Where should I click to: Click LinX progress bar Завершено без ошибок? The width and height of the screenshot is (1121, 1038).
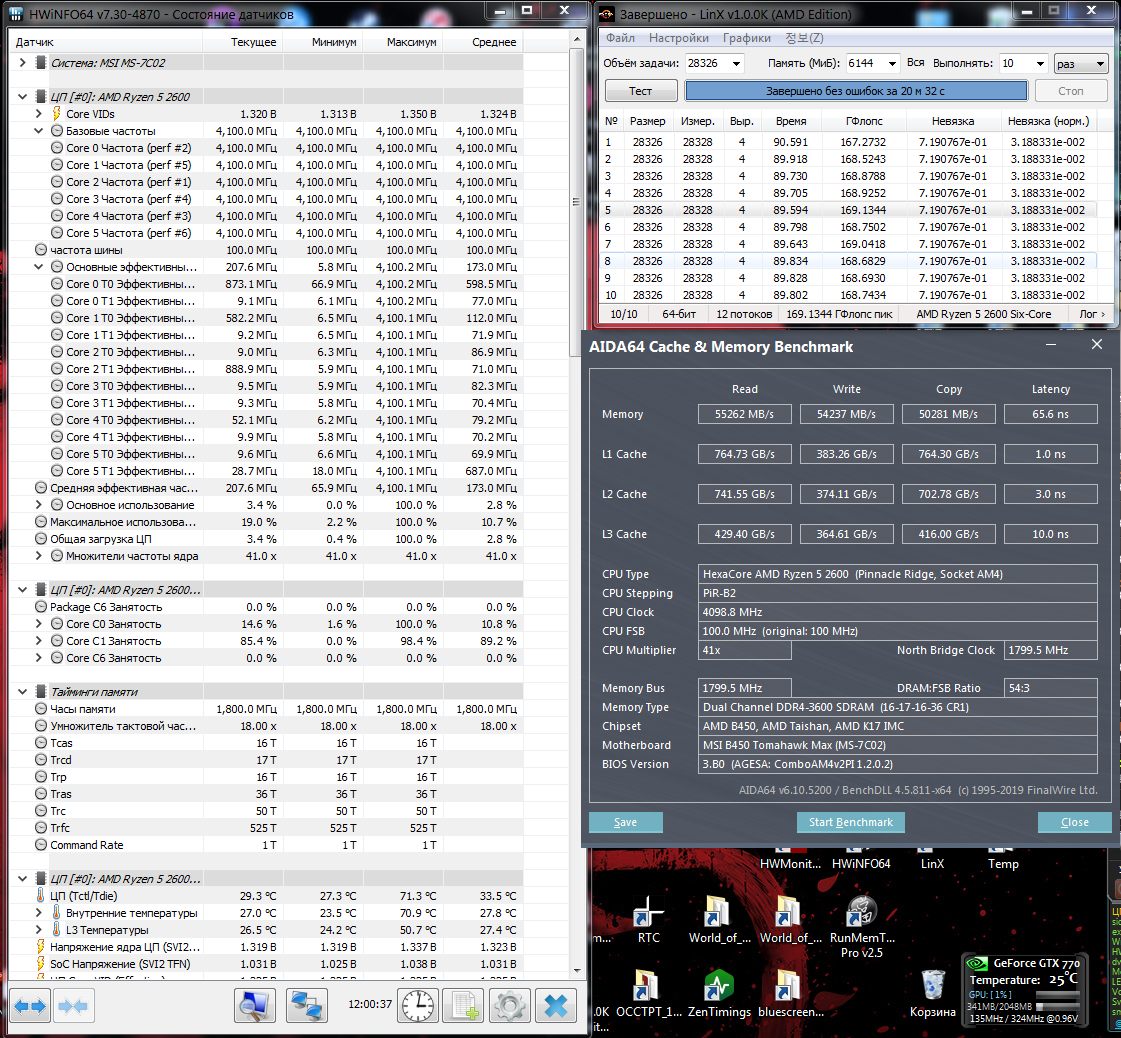(856, 91)
